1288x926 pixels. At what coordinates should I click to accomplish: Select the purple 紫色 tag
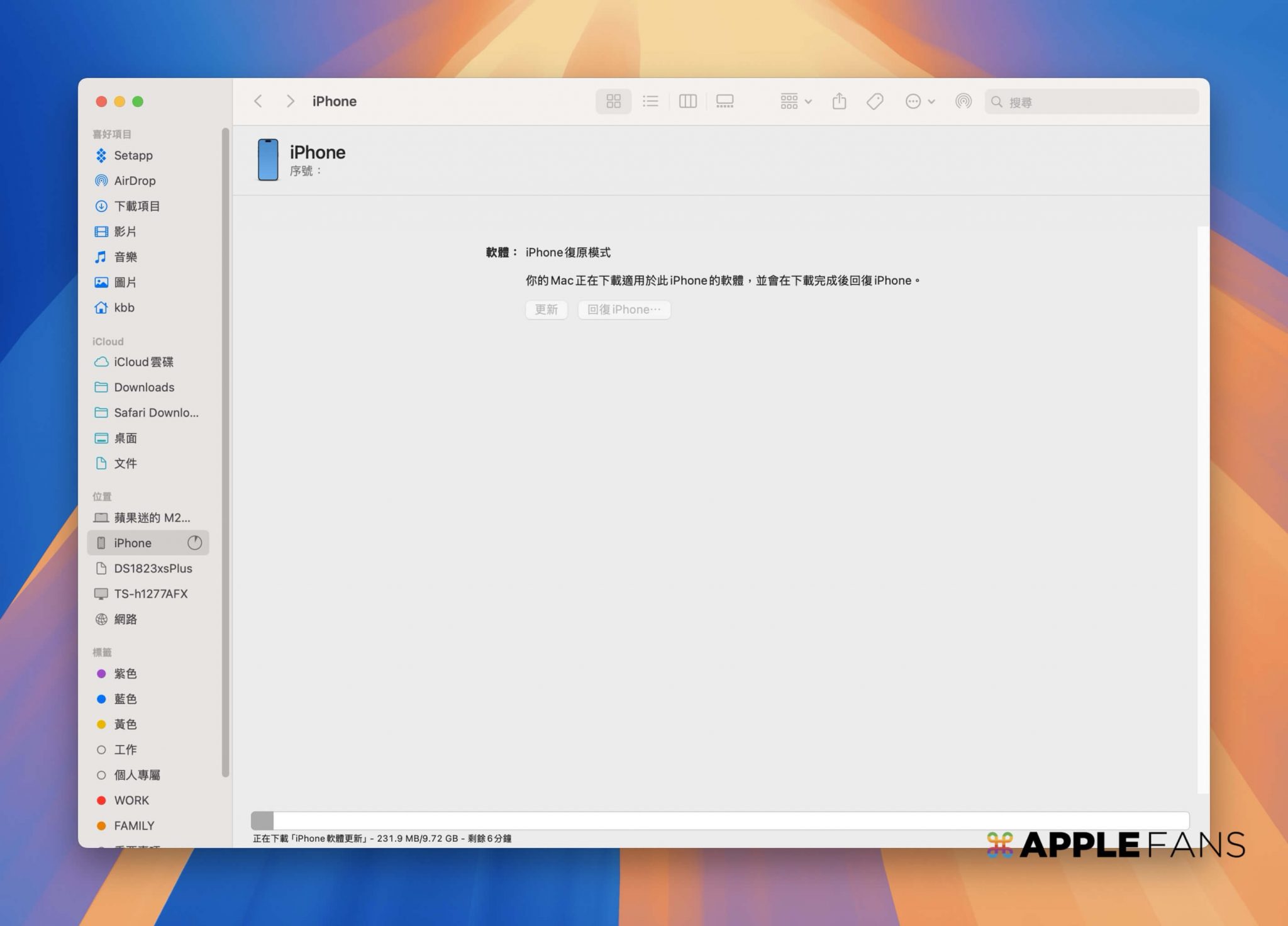click(125, 674)
